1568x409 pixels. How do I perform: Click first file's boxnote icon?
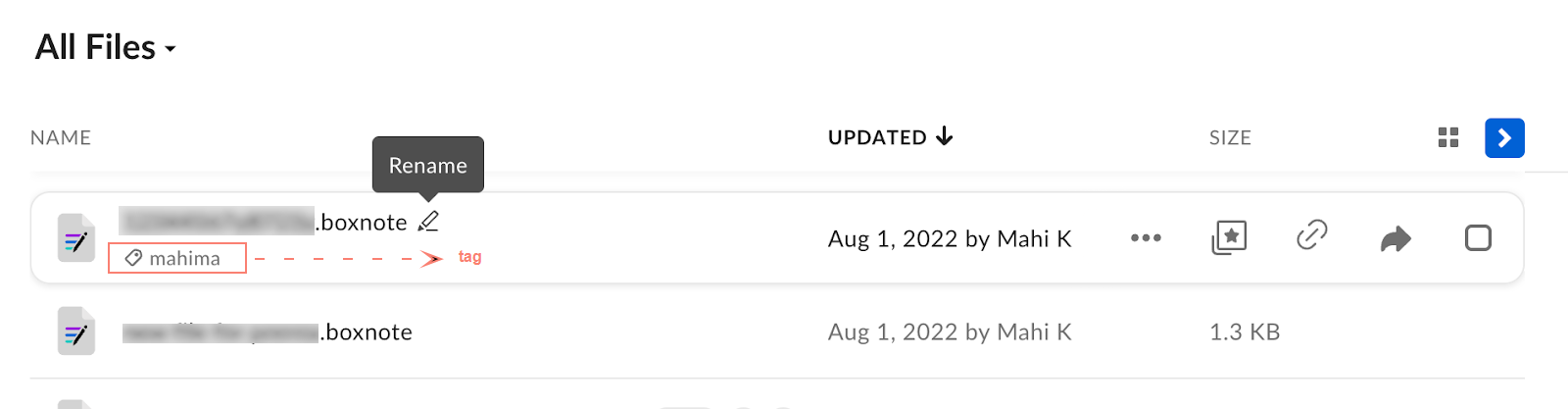tap(75, 238)
